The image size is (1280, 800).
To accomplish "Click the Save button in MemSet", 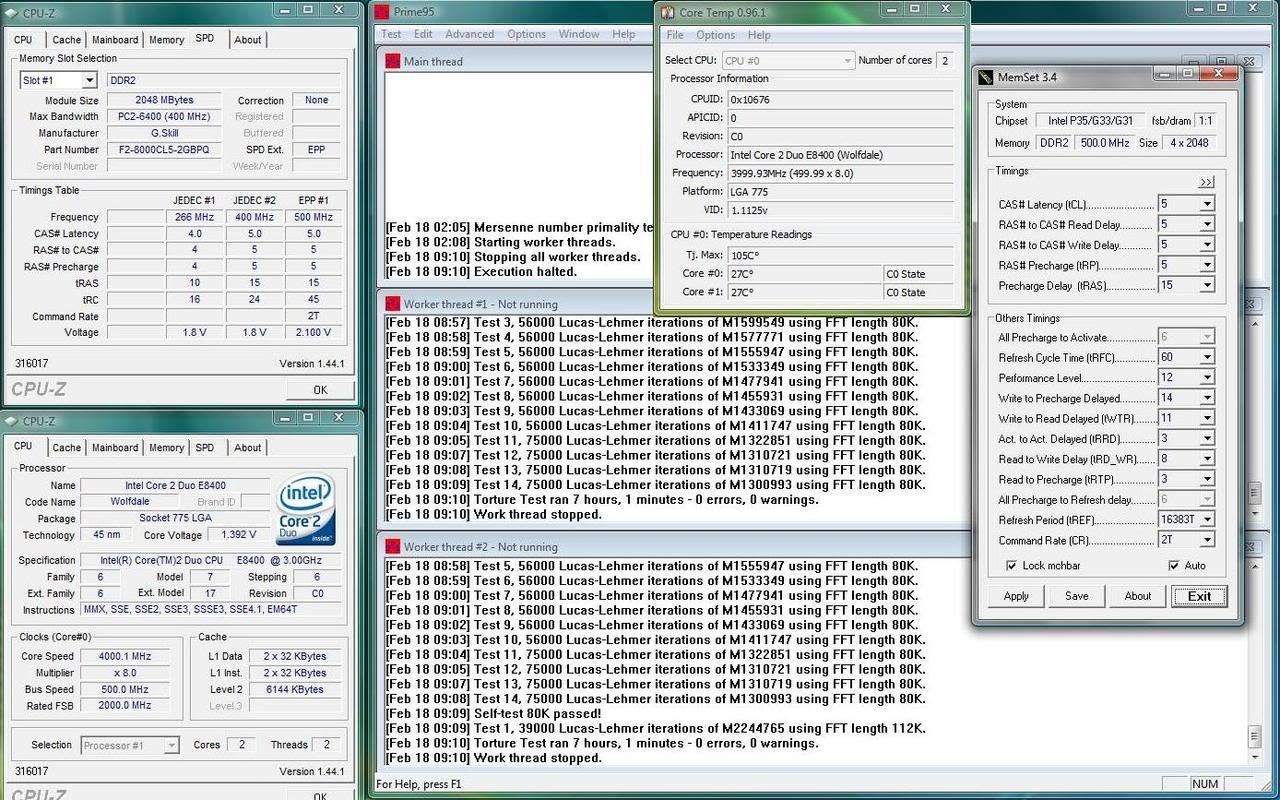I will [x=1077, y=596].
